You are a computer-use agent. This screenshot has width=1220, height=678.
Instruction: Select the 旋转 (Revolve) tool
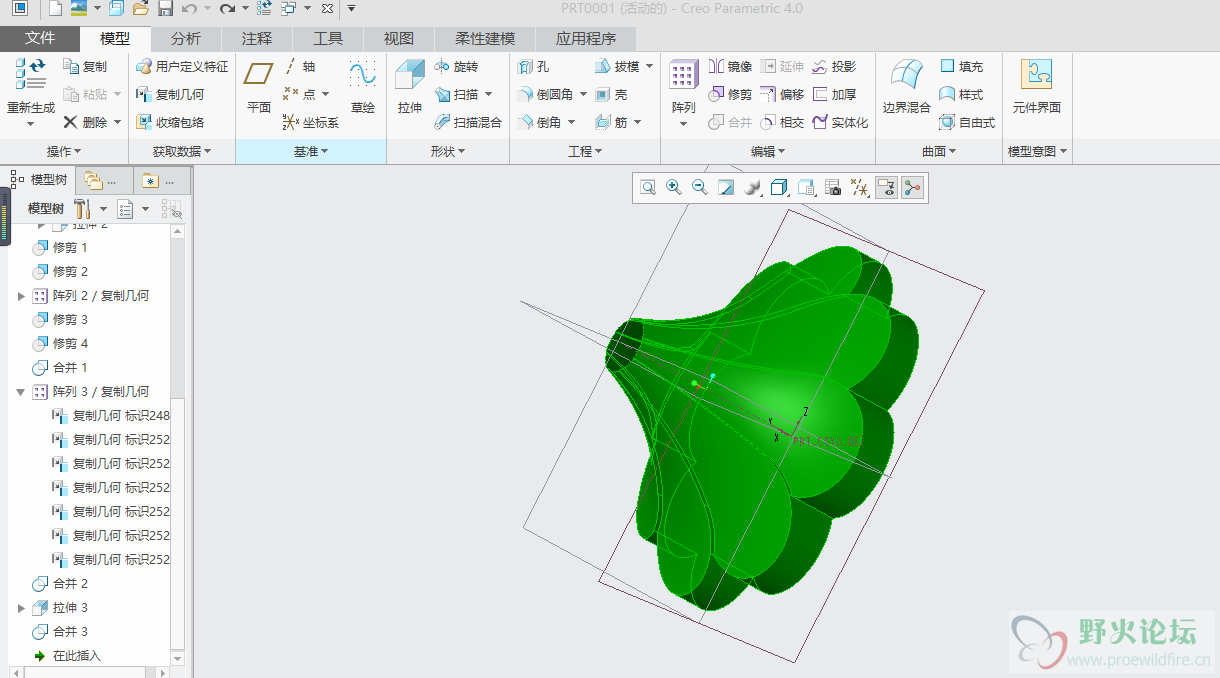456,66
